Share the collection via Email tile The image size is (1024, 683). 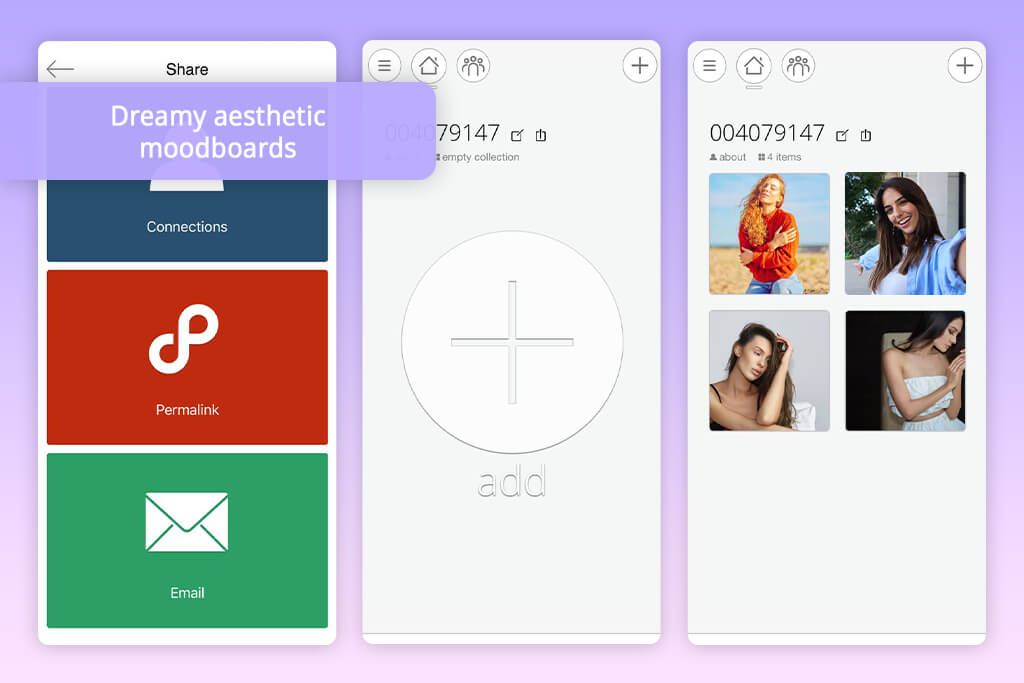tap(187, 541)
